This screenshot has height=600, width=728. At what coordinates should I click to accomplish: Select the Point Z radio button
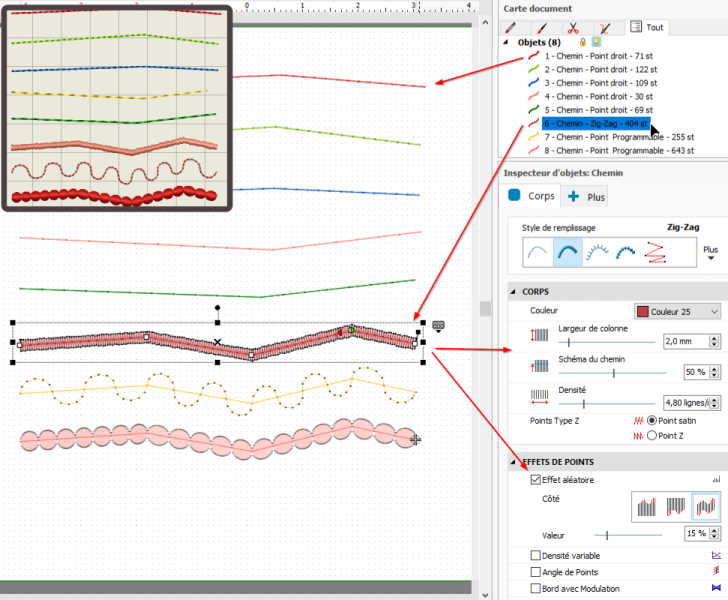click(x=652, y=435)
